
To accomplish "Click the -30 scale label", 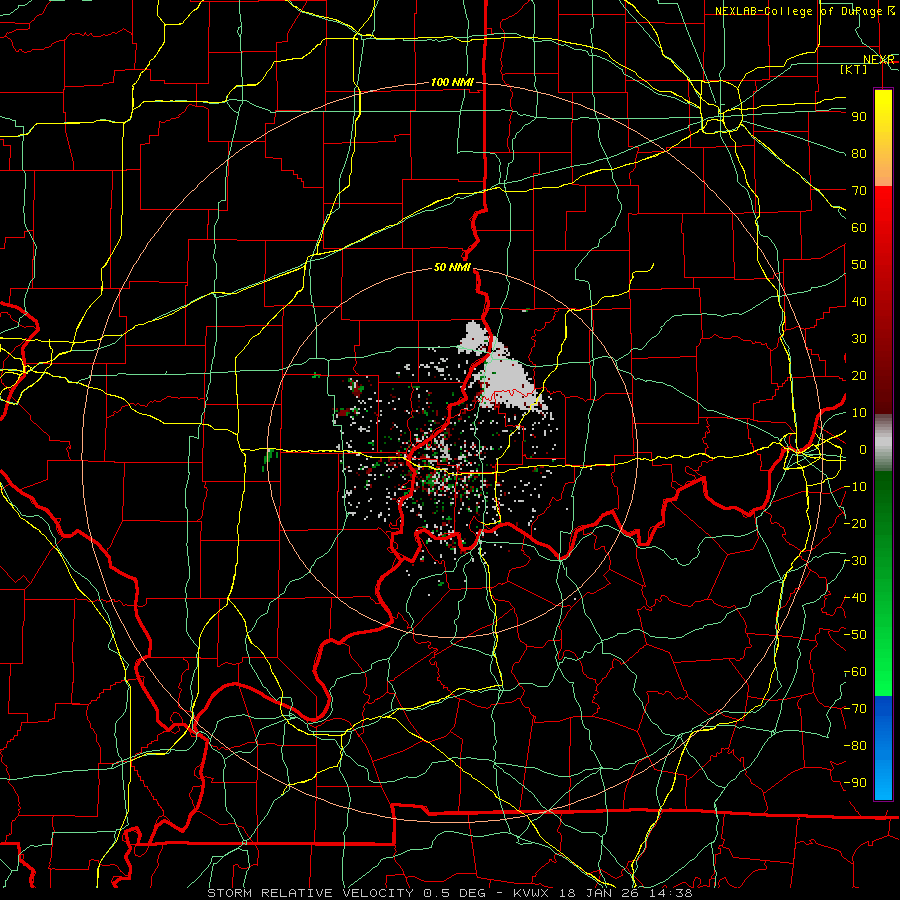I will pyautogui.click(x=856, y=561).
